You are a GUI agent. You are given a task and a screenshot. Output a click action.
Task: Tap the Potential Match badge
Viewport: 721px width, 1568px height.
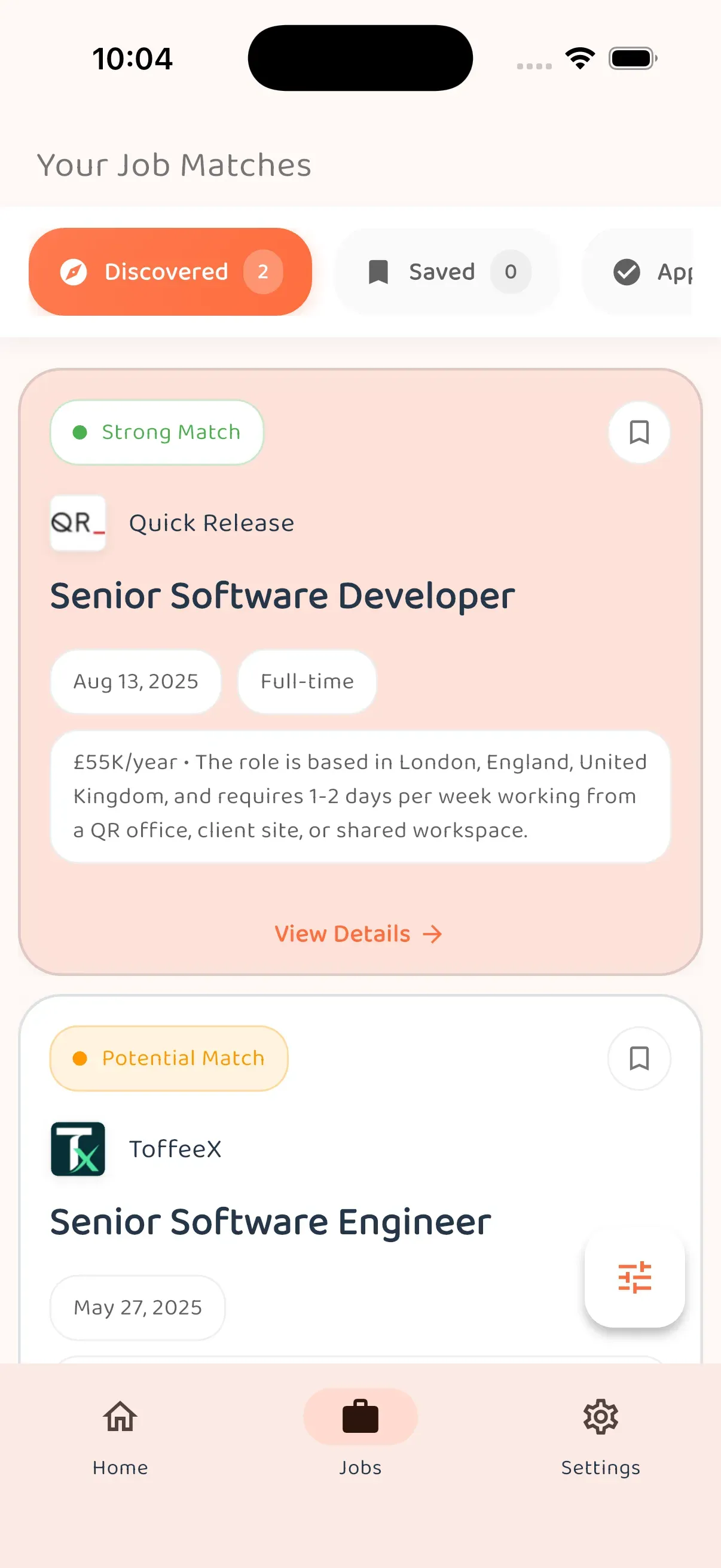point(168,1058)
